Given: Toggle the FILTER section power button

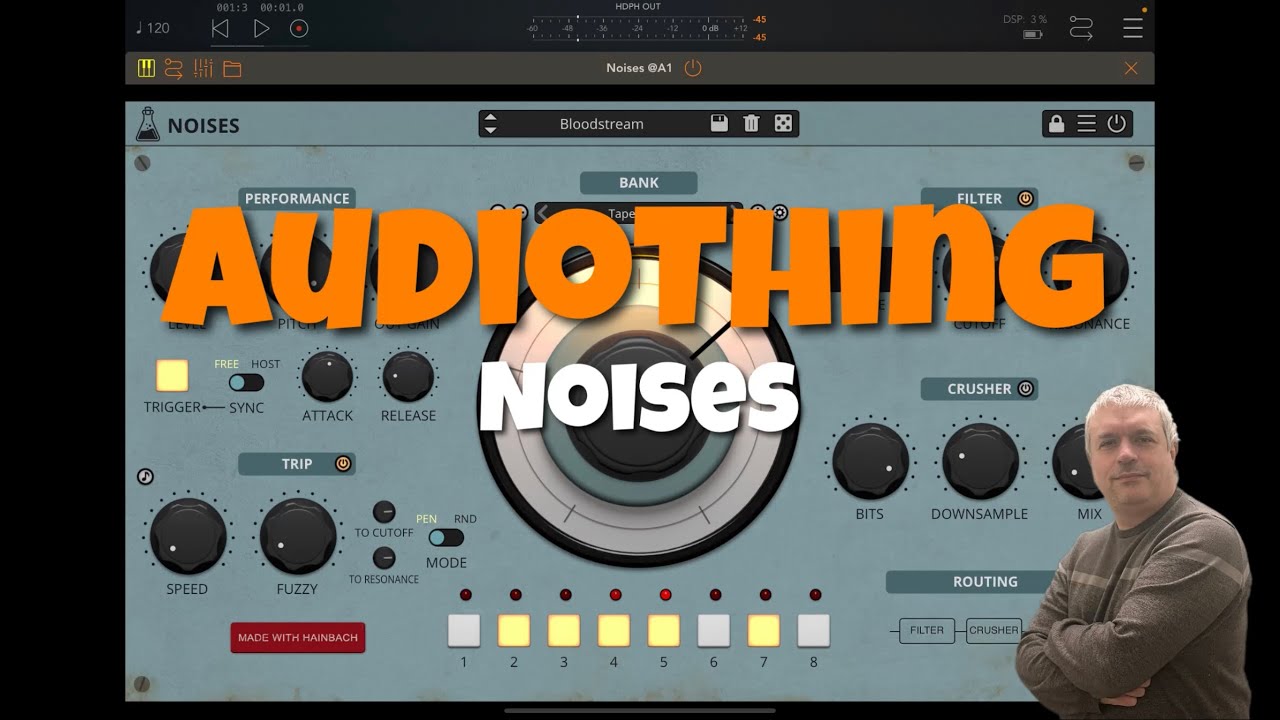Looking at the screenshot, I should [x=1025, y=198].
